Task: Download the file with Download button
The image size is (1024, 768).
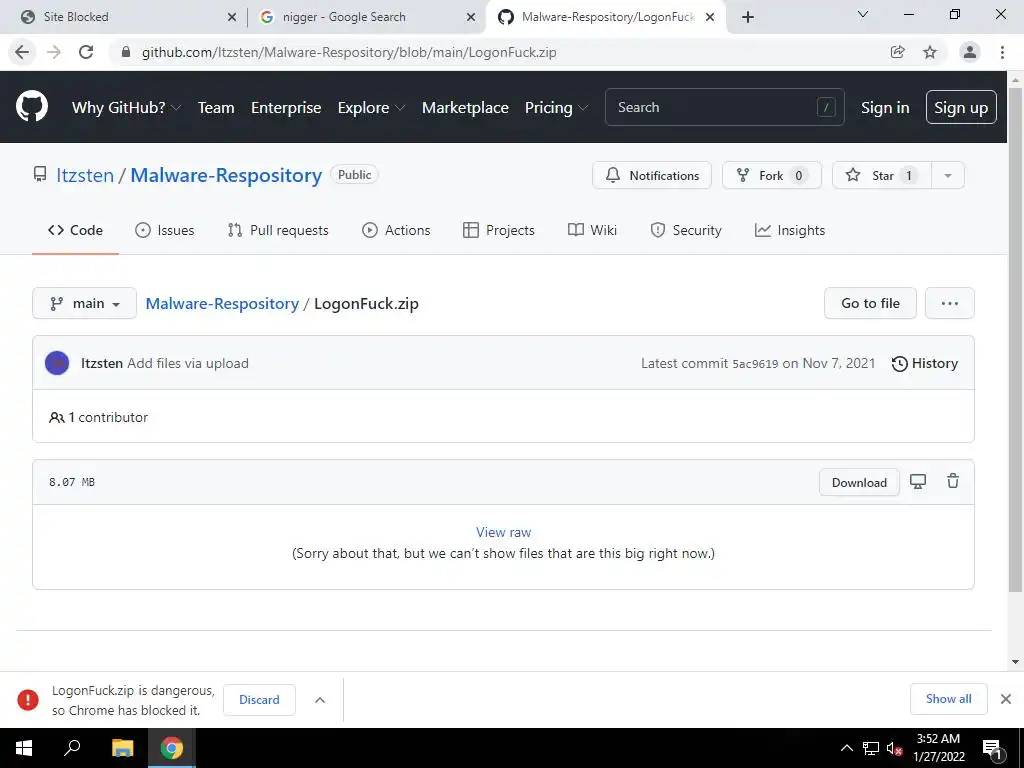Action: pyautogui.click(x=859, y=483)
